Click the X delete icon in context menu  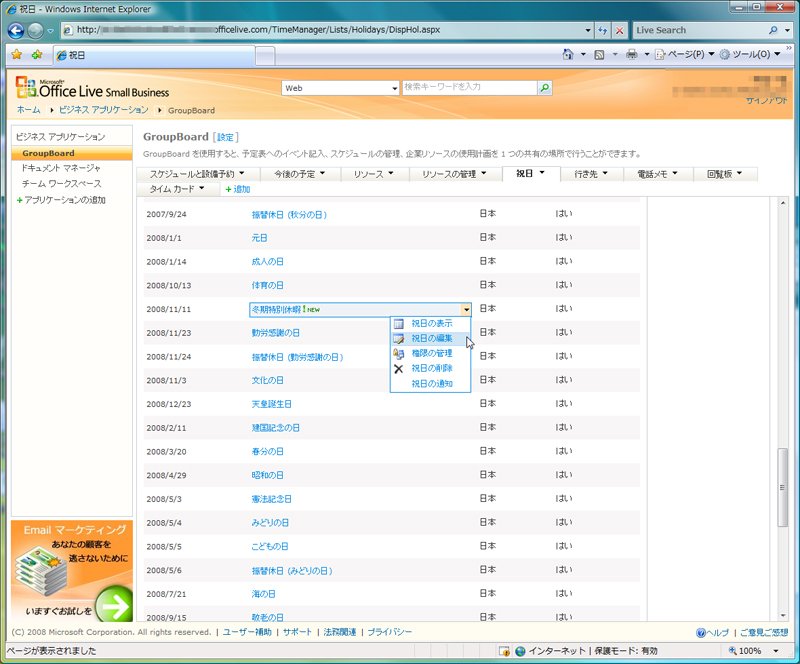[399, 368]
